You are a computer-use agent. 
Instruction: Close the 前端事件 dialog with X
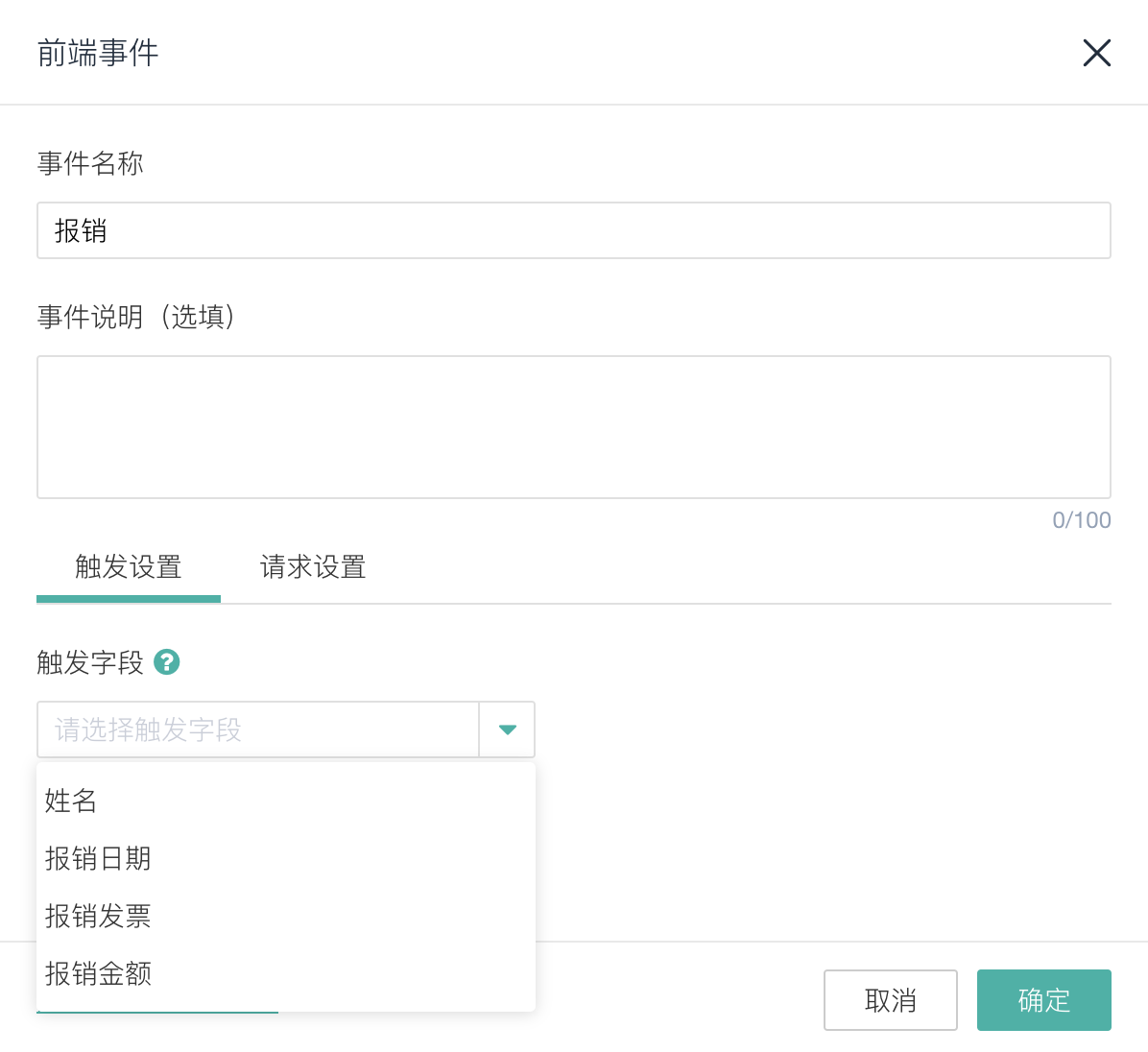click(1096, 53)
